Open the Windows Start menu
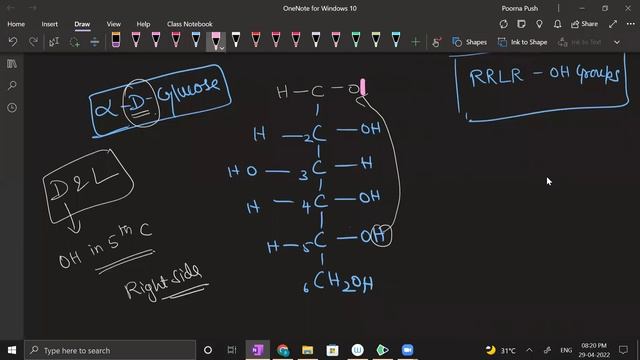This screenshot has width=640, height=360. [12, 350]
